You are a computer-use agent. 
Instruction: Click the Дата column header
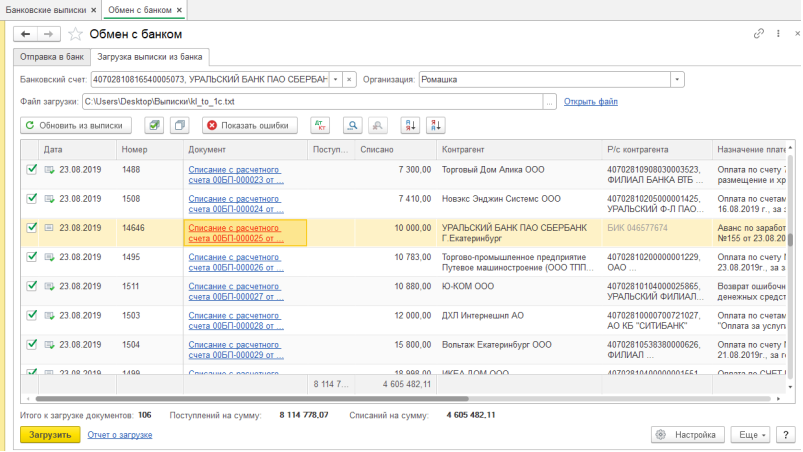pos(77,149)
